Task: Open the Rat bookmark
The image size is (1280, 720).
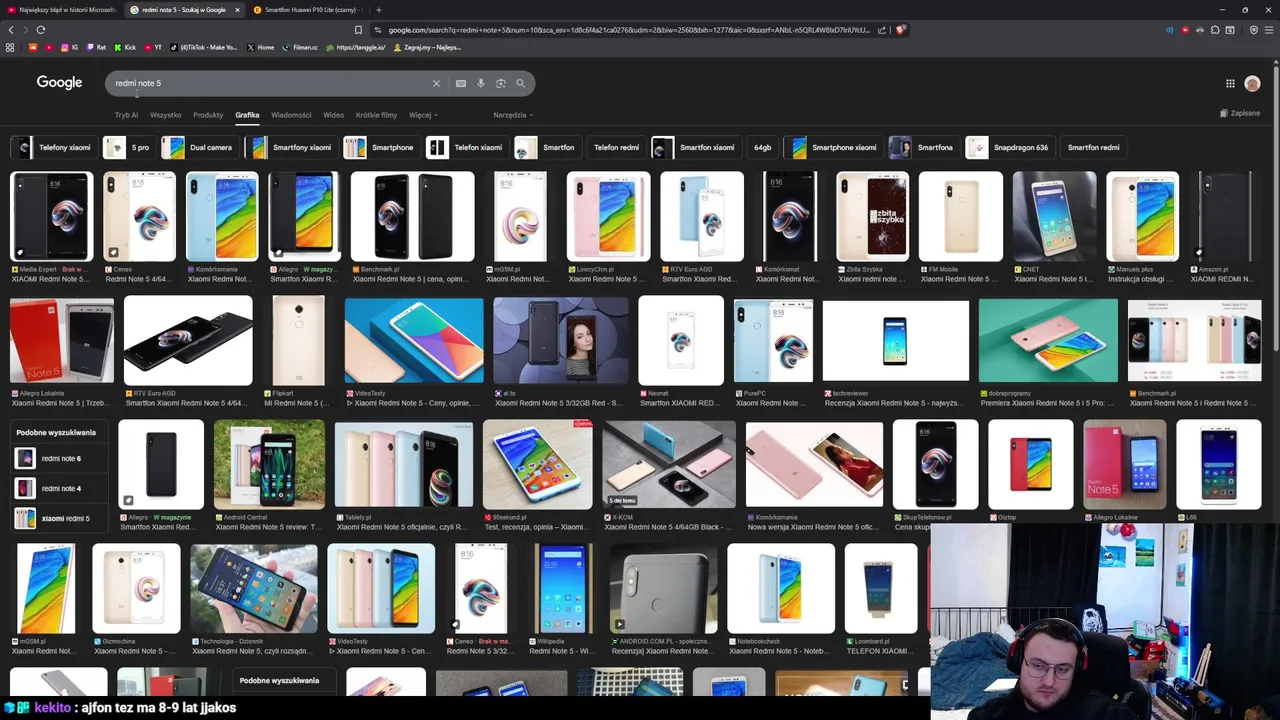Action: (97, 47)
